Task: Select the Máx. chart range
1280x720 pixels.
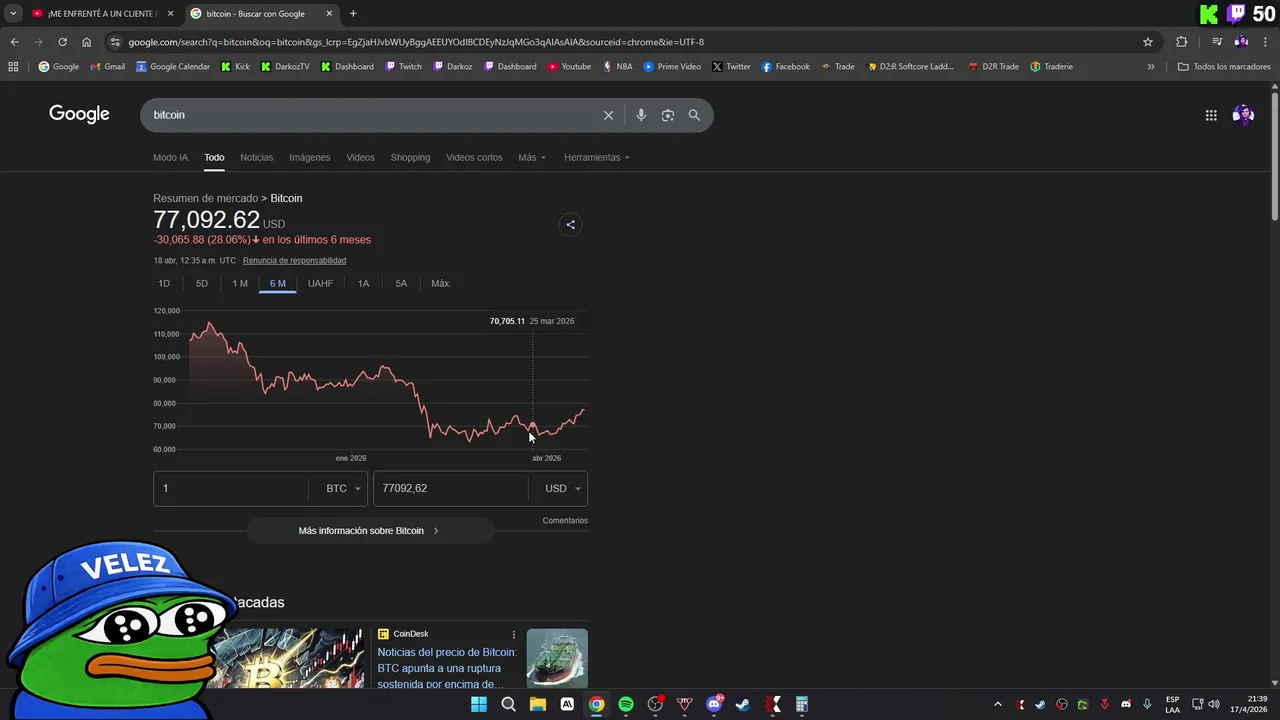Action: (x=441, y=284)
